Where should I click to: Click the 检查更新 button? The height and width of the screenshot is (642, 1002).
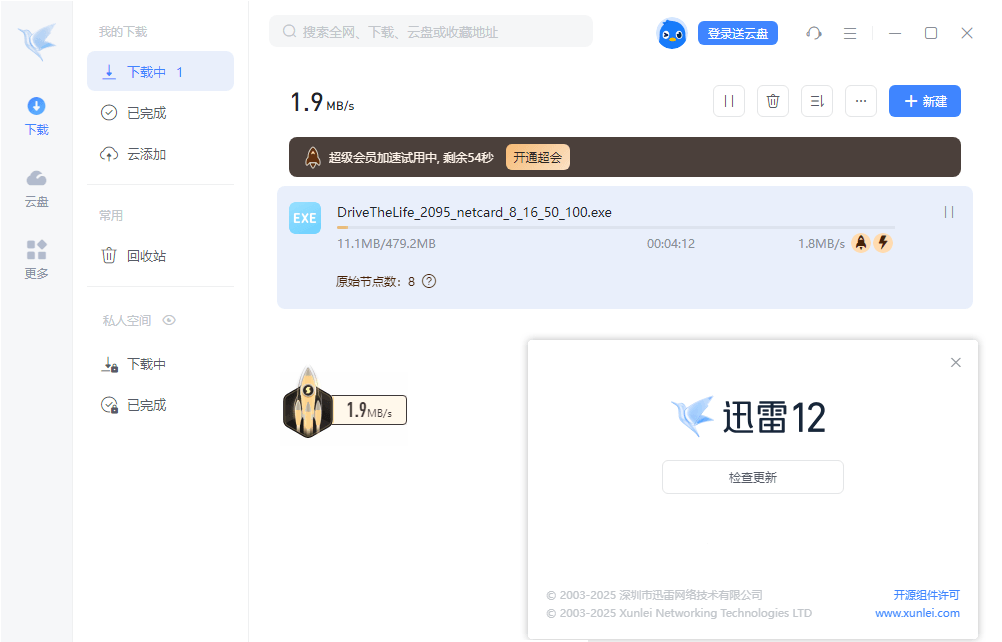pos(752,477)
